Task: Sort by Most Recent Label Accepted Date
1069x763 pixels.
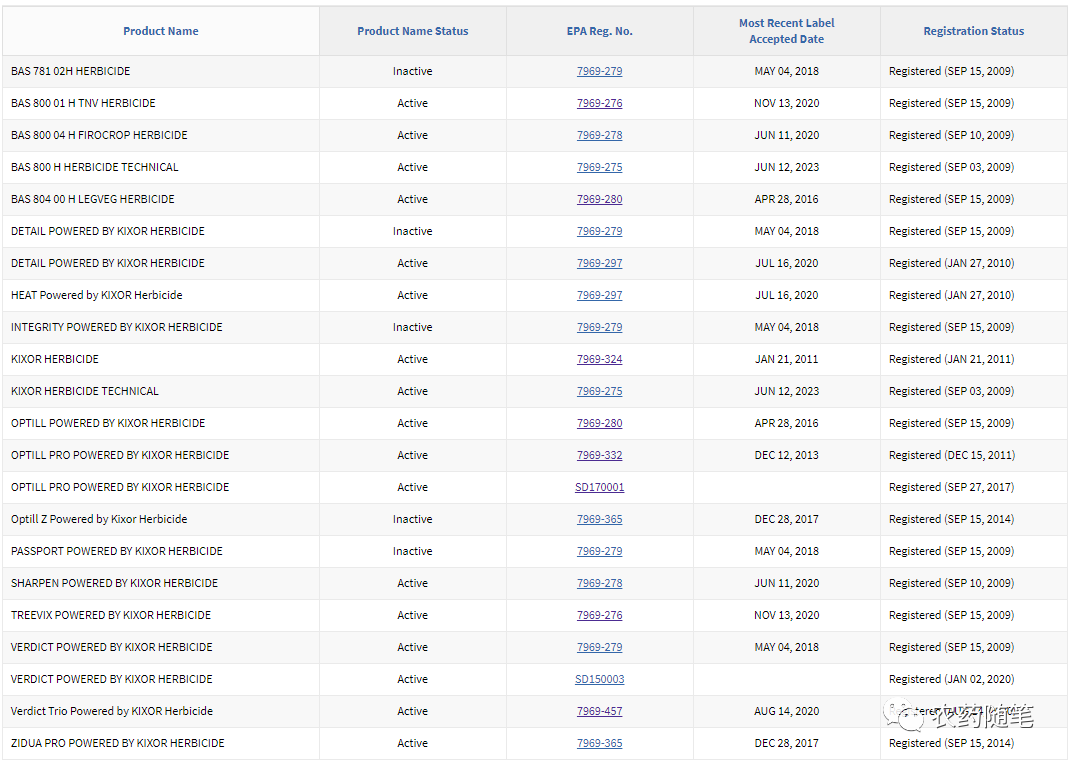Action: point(786,31)
